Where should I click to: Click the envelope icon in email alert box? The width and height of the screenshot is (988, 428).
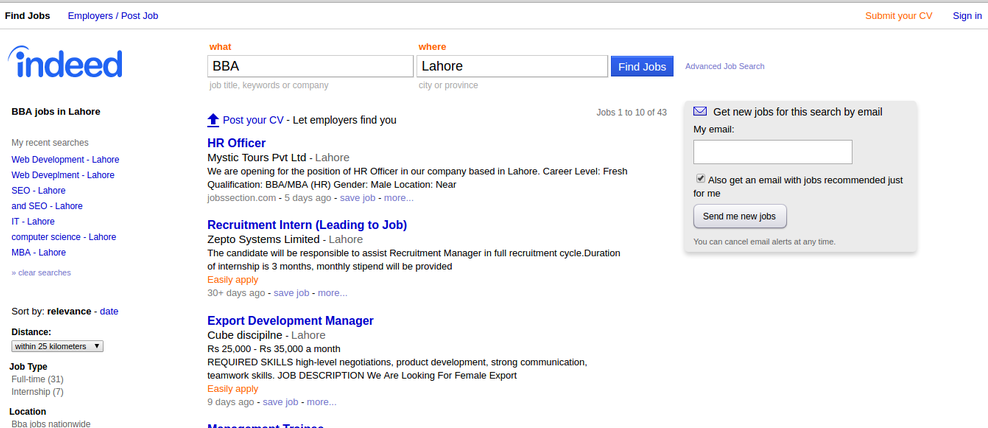700,112
